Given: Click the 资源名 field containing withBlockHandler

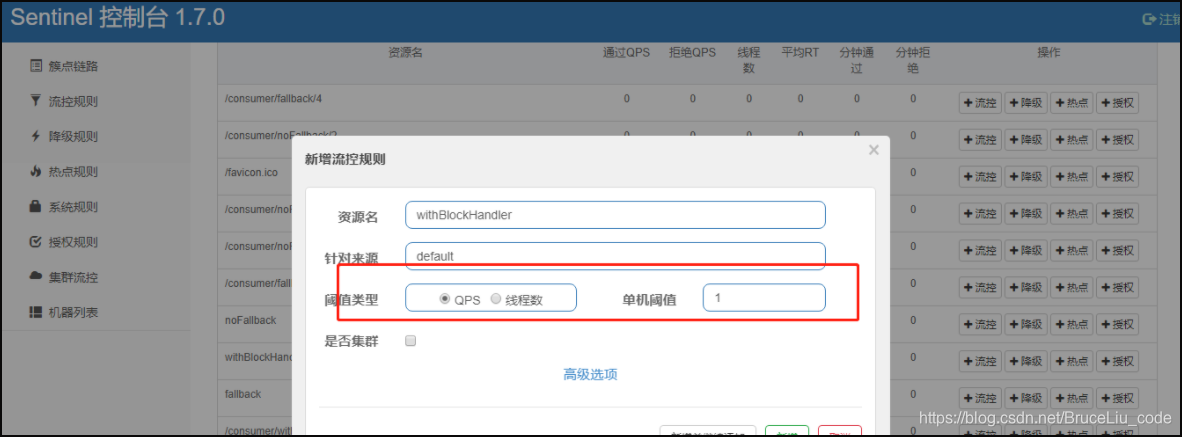Looking at the screenshot, I should tap(615, 215).
